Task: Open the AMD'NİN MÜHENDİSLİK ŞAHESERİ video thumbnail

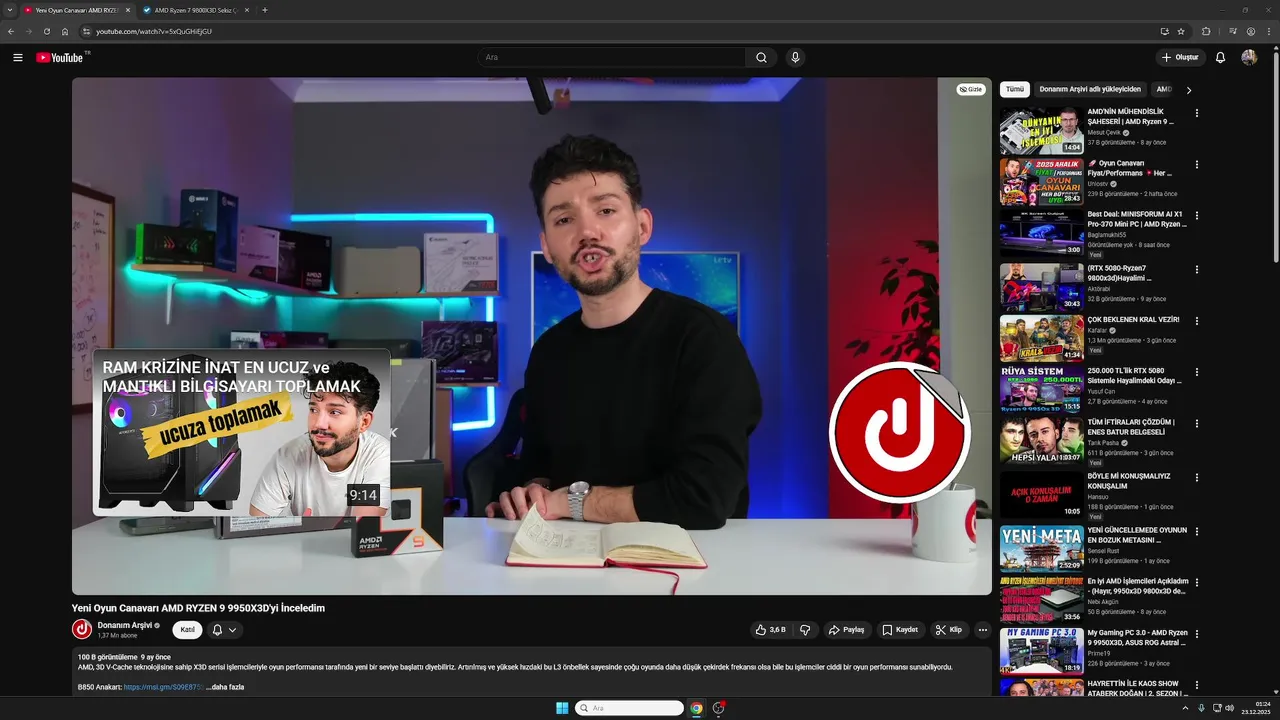Action: click(1041, 130)
